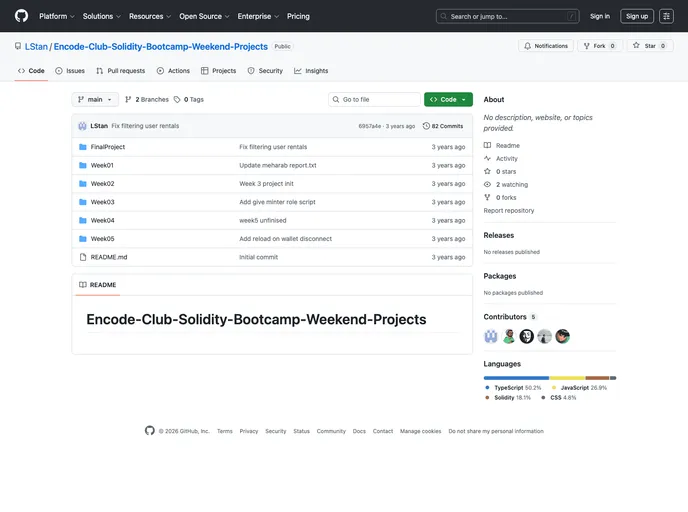Click the GitHub logo in header
Viewport: 688px width, 512px height.
pyautogui.click(x=22, y=16)
